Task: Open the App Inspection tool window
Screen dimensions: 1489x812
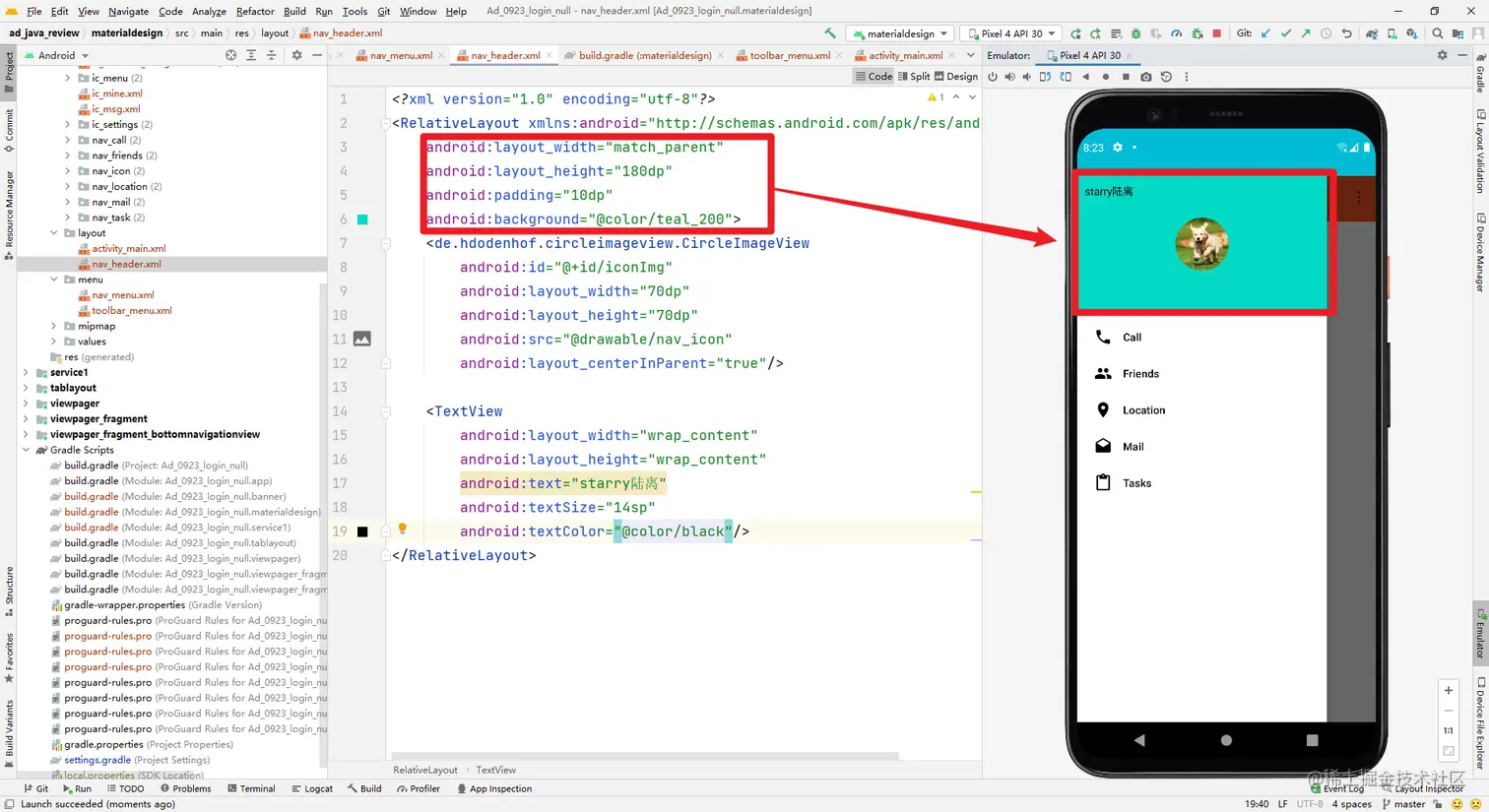Action: (x=494, y=788)
